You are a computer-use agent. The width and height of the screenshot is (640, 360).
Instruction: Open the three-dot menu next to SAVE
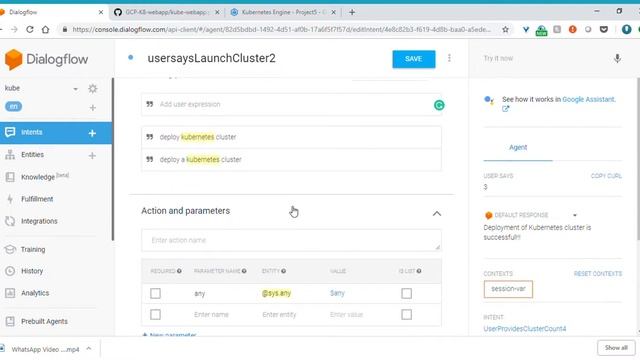coord(449,58)
